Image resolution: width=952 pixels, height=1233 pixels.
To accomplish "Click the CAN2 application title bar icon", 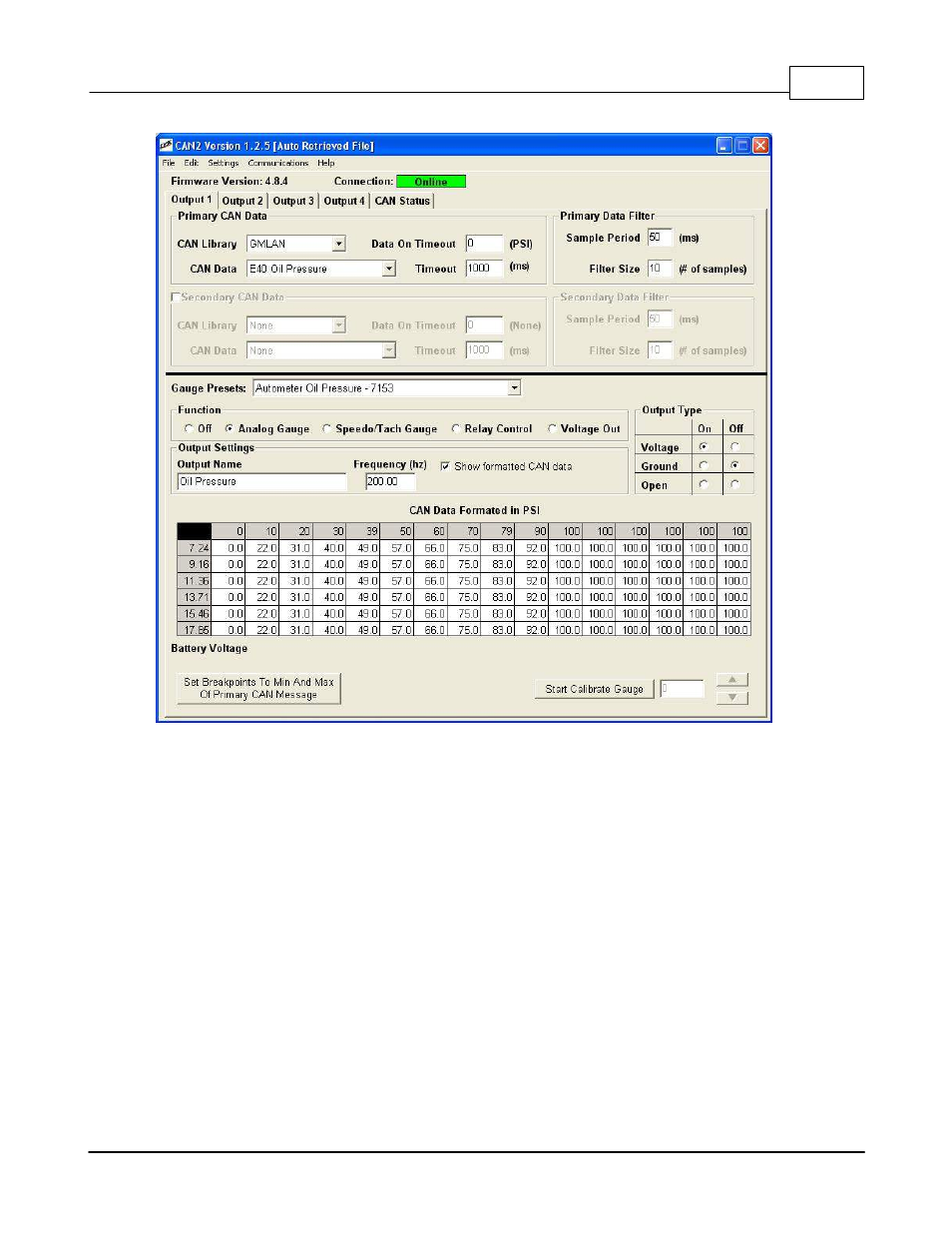I will click(167, 146).
